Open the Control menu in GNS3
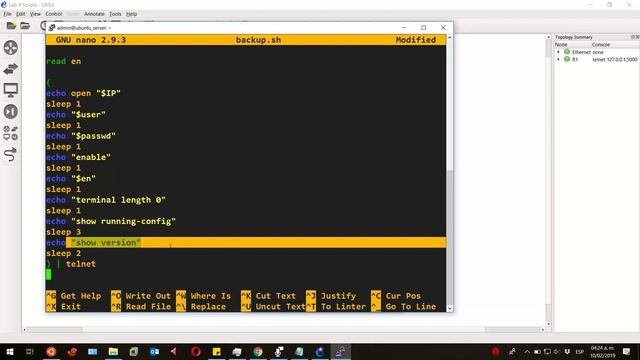Image resolution: width=640 pixels, height=360 pixels. point(53,14)
